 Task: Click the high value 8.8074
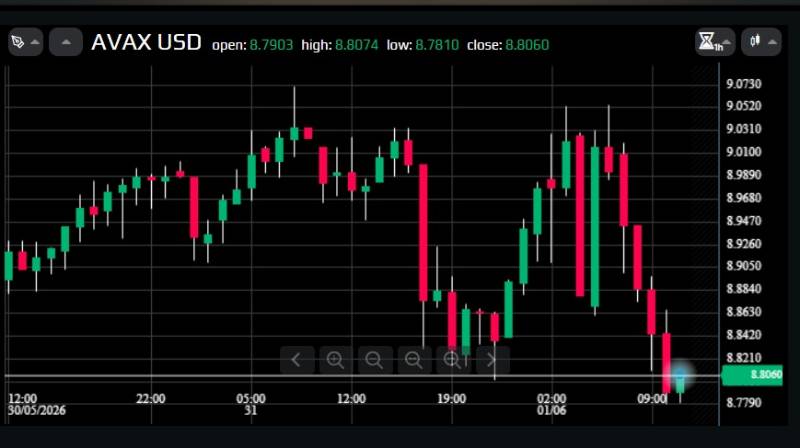357,45
